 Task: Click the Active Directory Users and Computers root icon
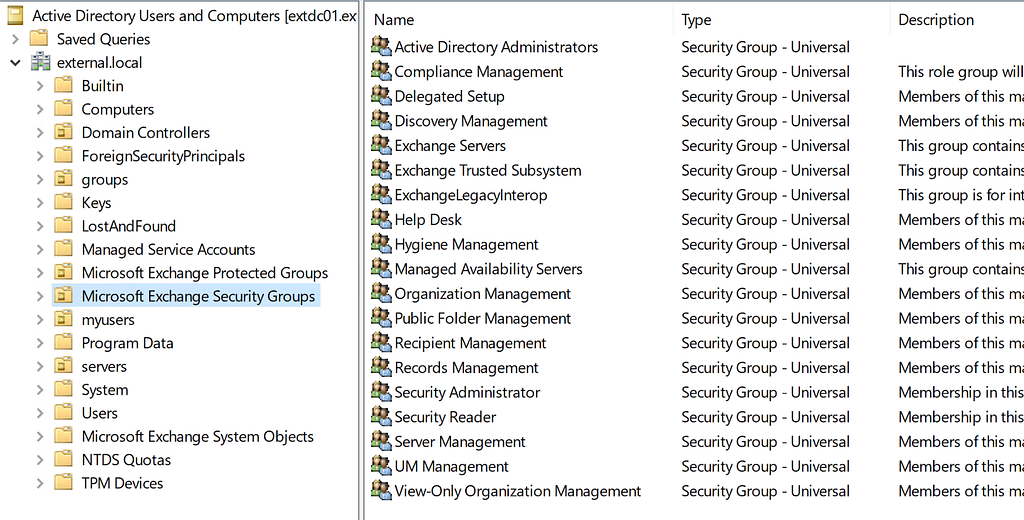click(x=16, y=16)
